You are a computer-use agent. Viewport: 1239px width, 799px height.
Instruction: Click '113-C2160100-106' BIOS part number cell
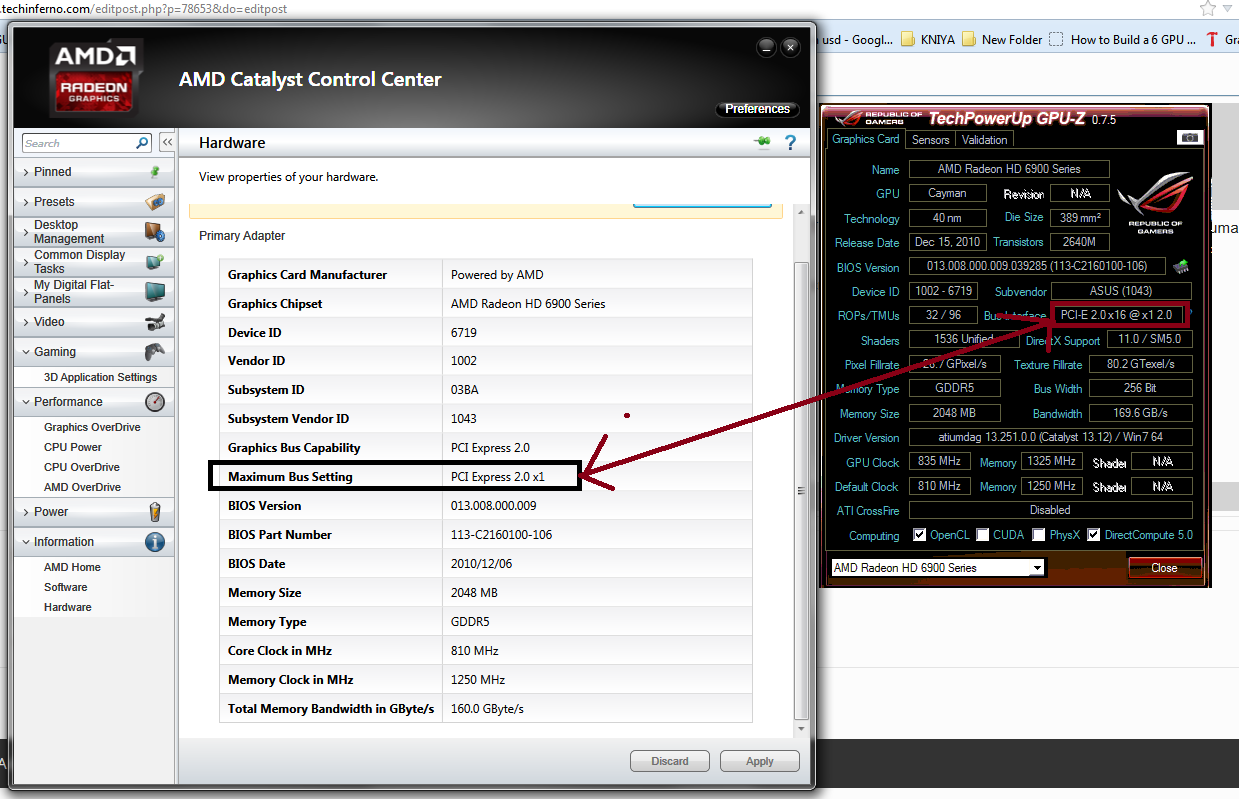597,535
